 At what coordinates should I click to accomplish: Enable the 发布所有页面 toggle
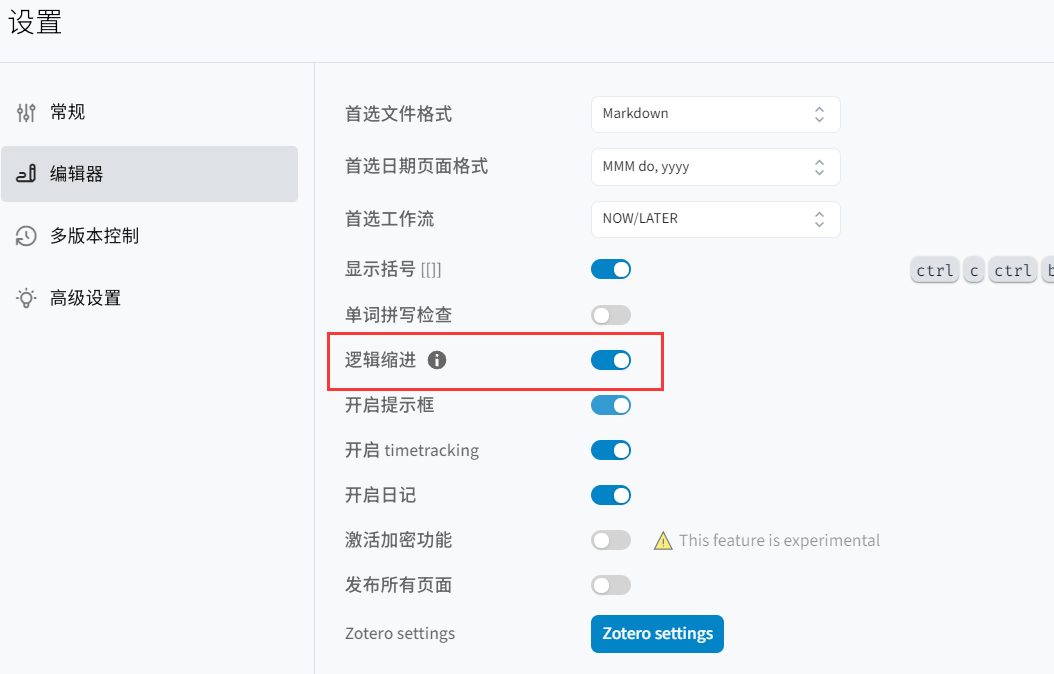tap(611, 585)
